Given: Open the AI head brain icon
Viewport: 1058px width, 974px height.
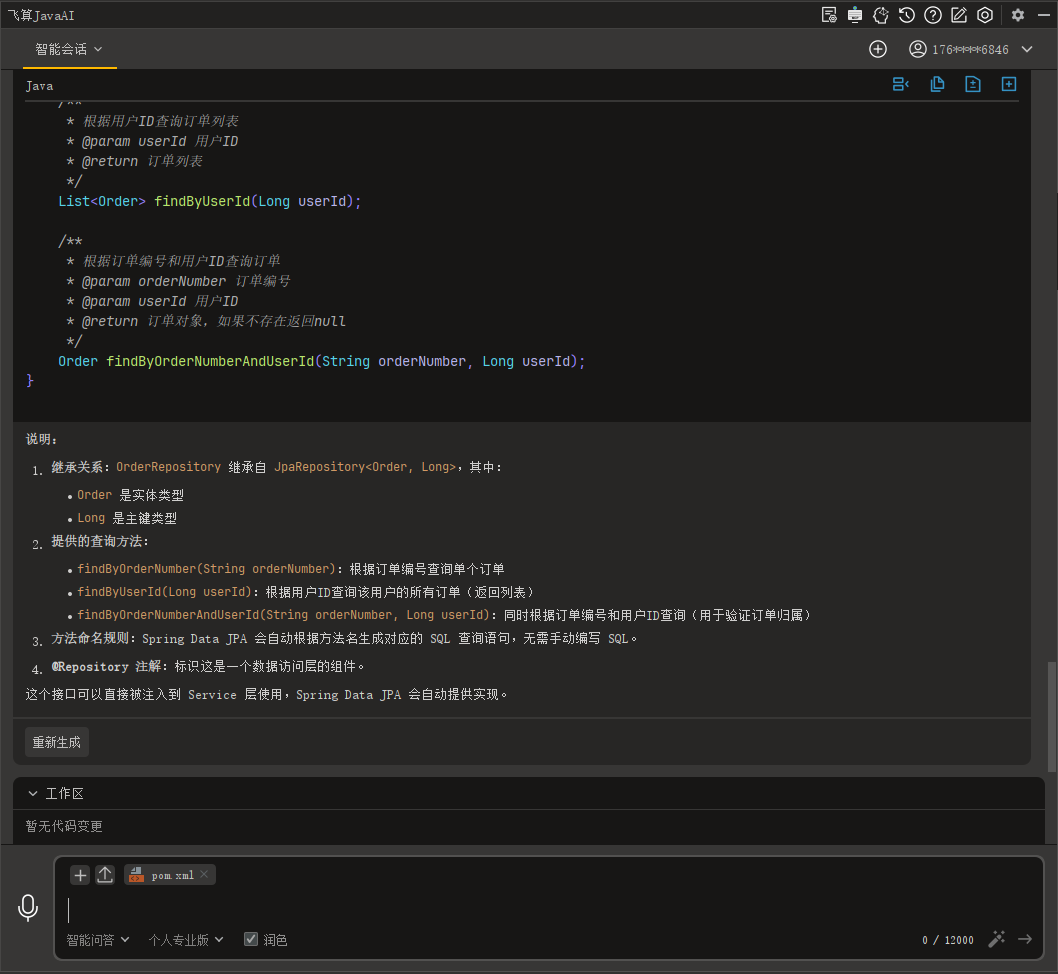Looking at the screenshot, I should [881, 15].
